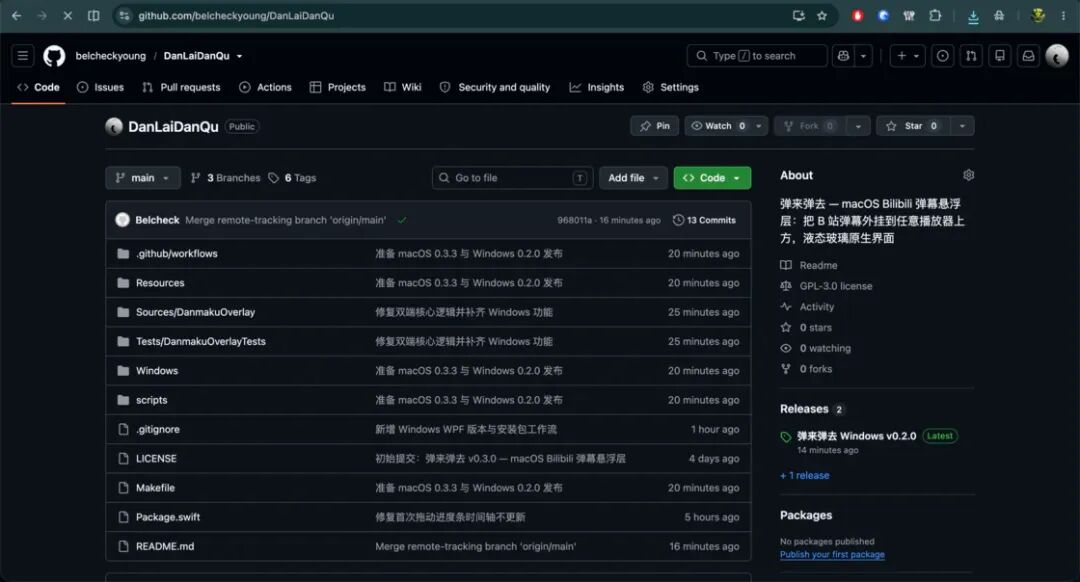Screen dimensions: 1080x582
Task: Expand the Watch options dropdown arrow
Action: (x=759, y=126)
